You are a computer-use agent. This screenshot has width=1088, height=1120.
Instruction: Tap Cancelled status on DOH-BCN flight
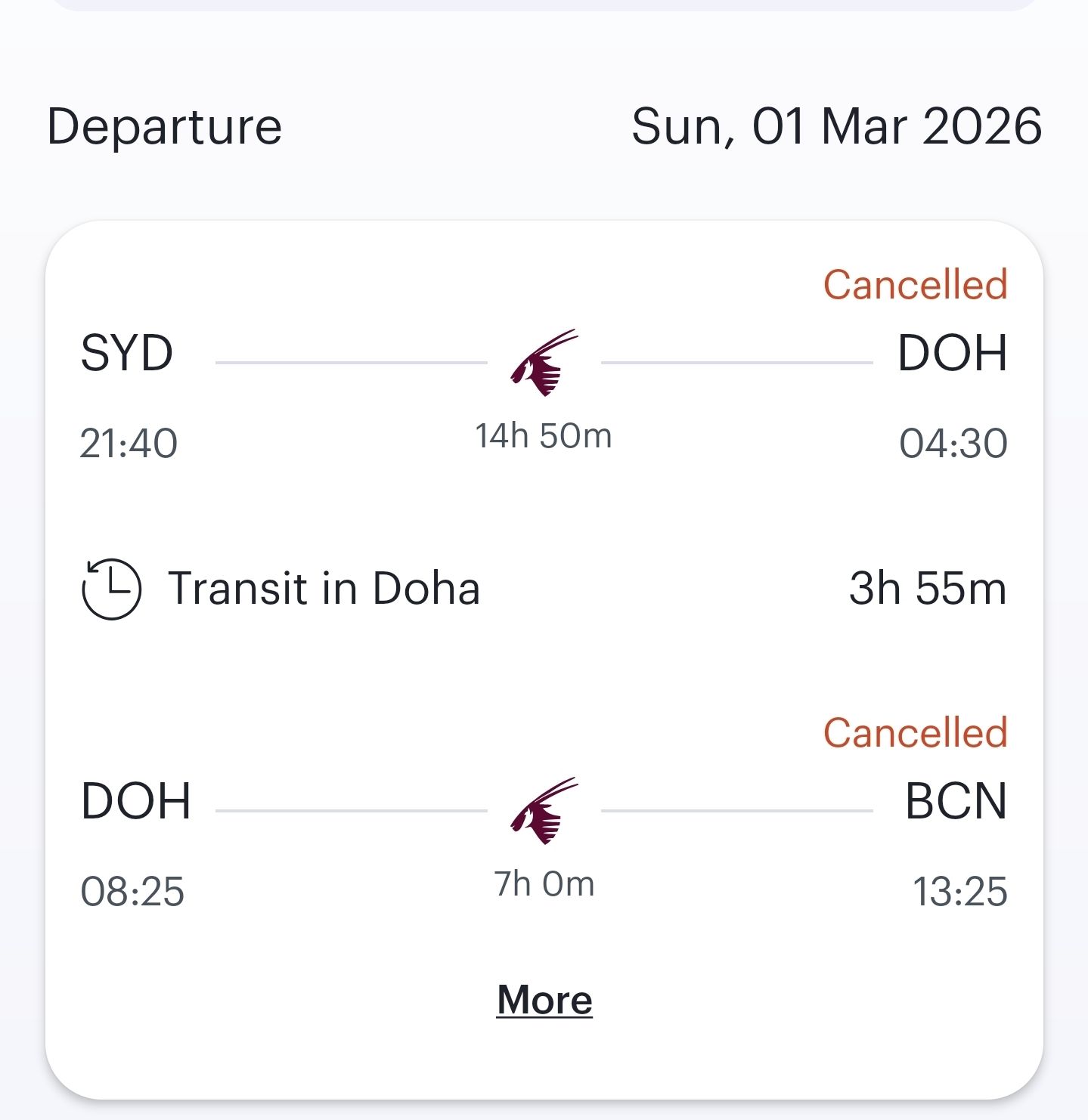pyautogui.click(x=915, y=732)
